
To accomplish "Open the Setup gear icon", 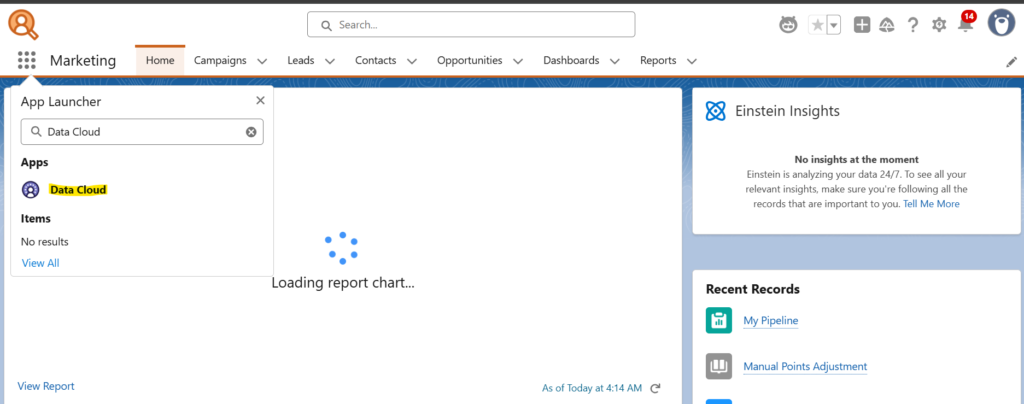I will pos(939,25).
